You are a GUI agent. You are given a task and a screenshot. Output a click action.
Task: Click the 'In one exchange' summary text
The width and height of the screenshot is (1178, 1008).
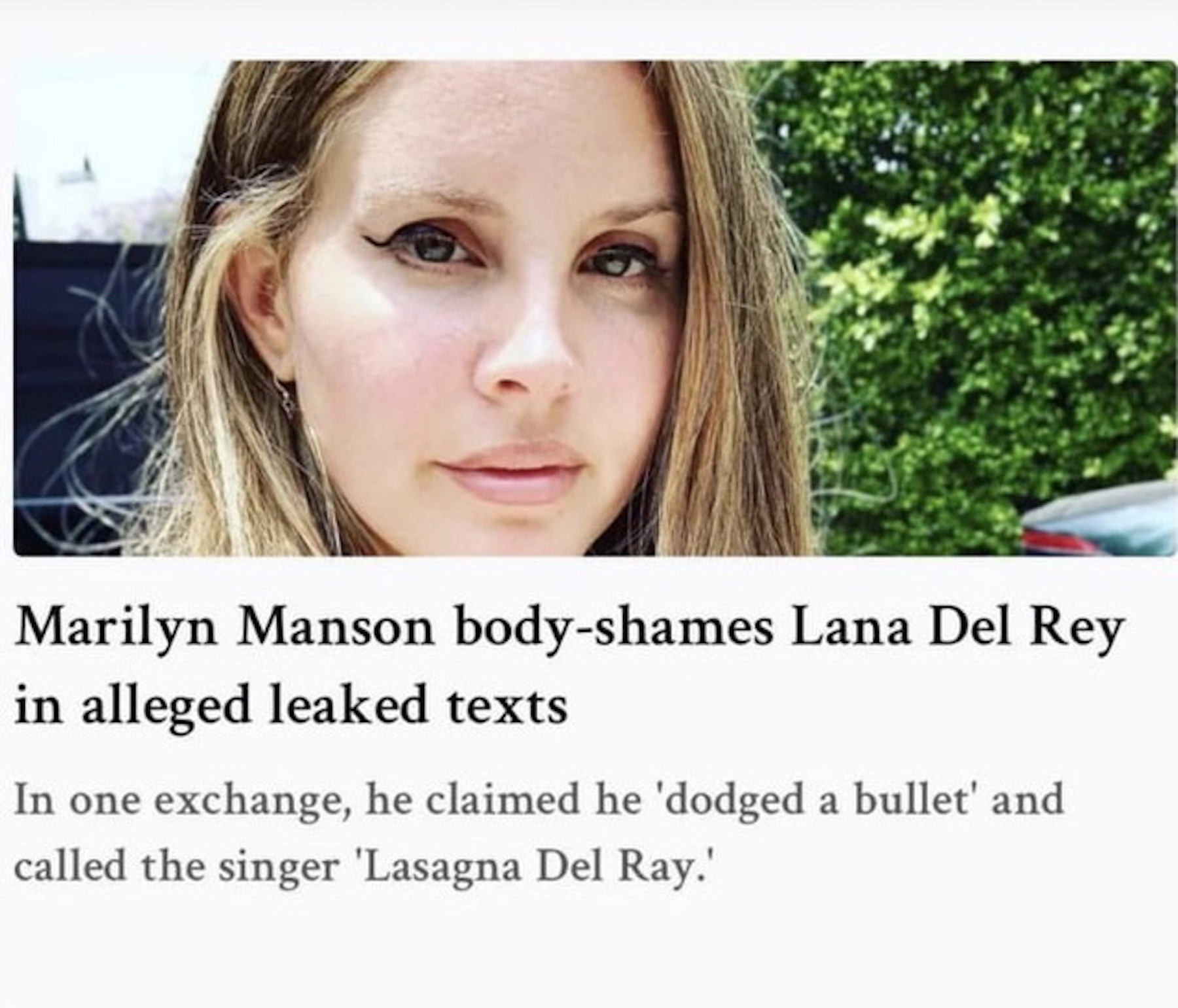click(x=539, y=834)
